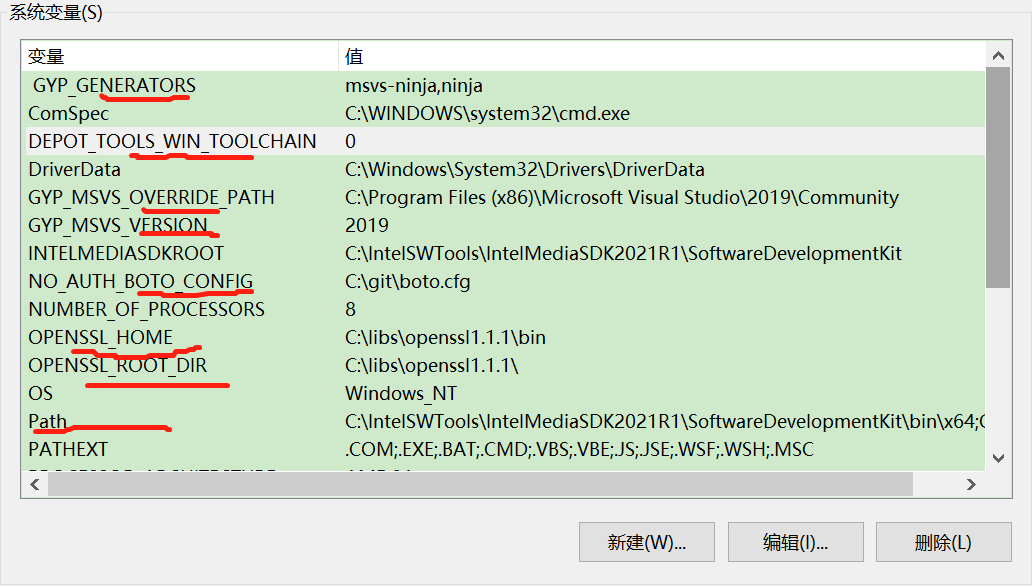Click the vertical scrollbar down arrow
This screenshot has width=1032, height=586.
click(x=999, y=458)
